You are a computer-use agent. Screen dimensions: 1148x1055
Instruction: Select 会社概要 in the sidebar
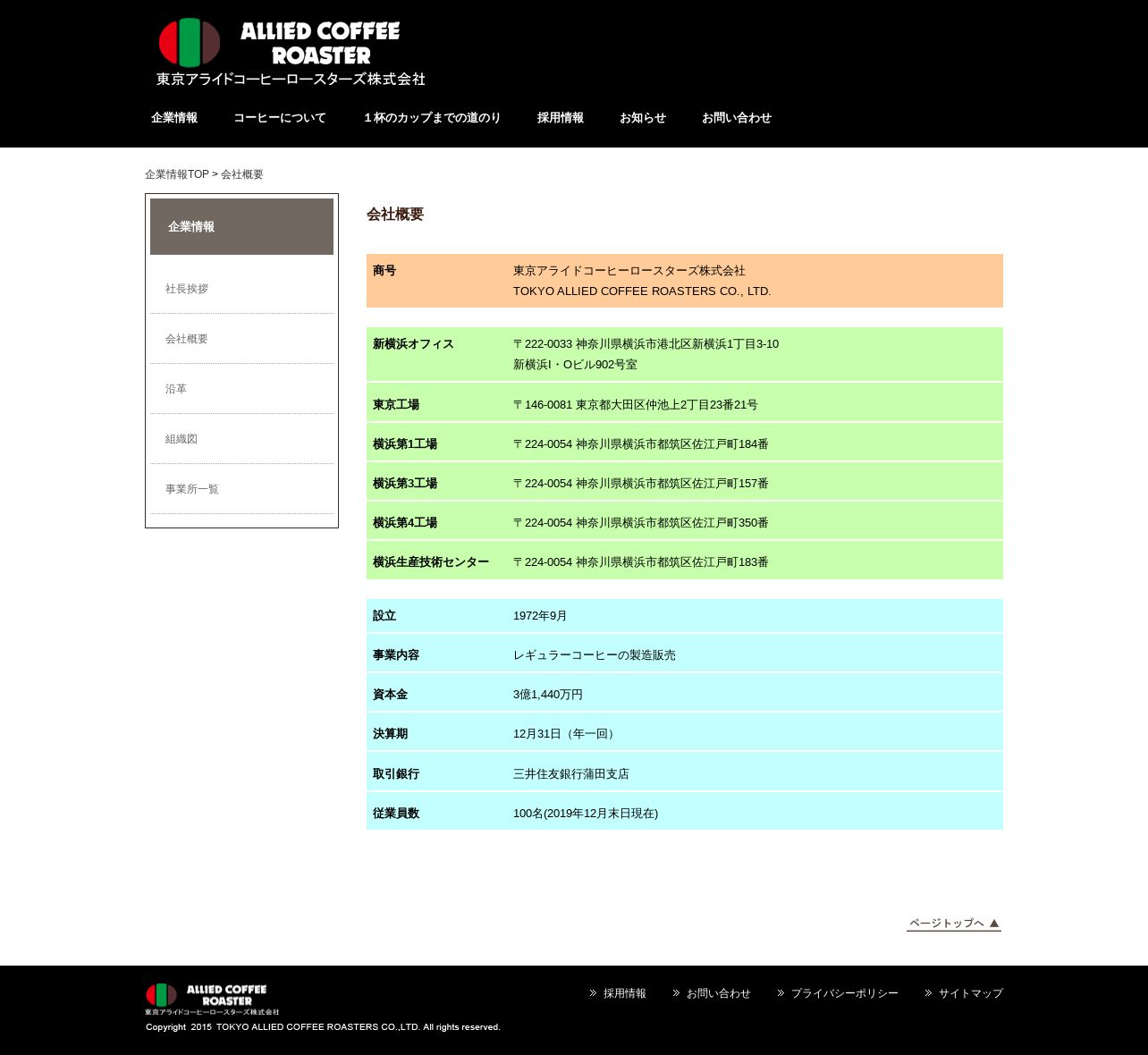[x=187, y=339]
